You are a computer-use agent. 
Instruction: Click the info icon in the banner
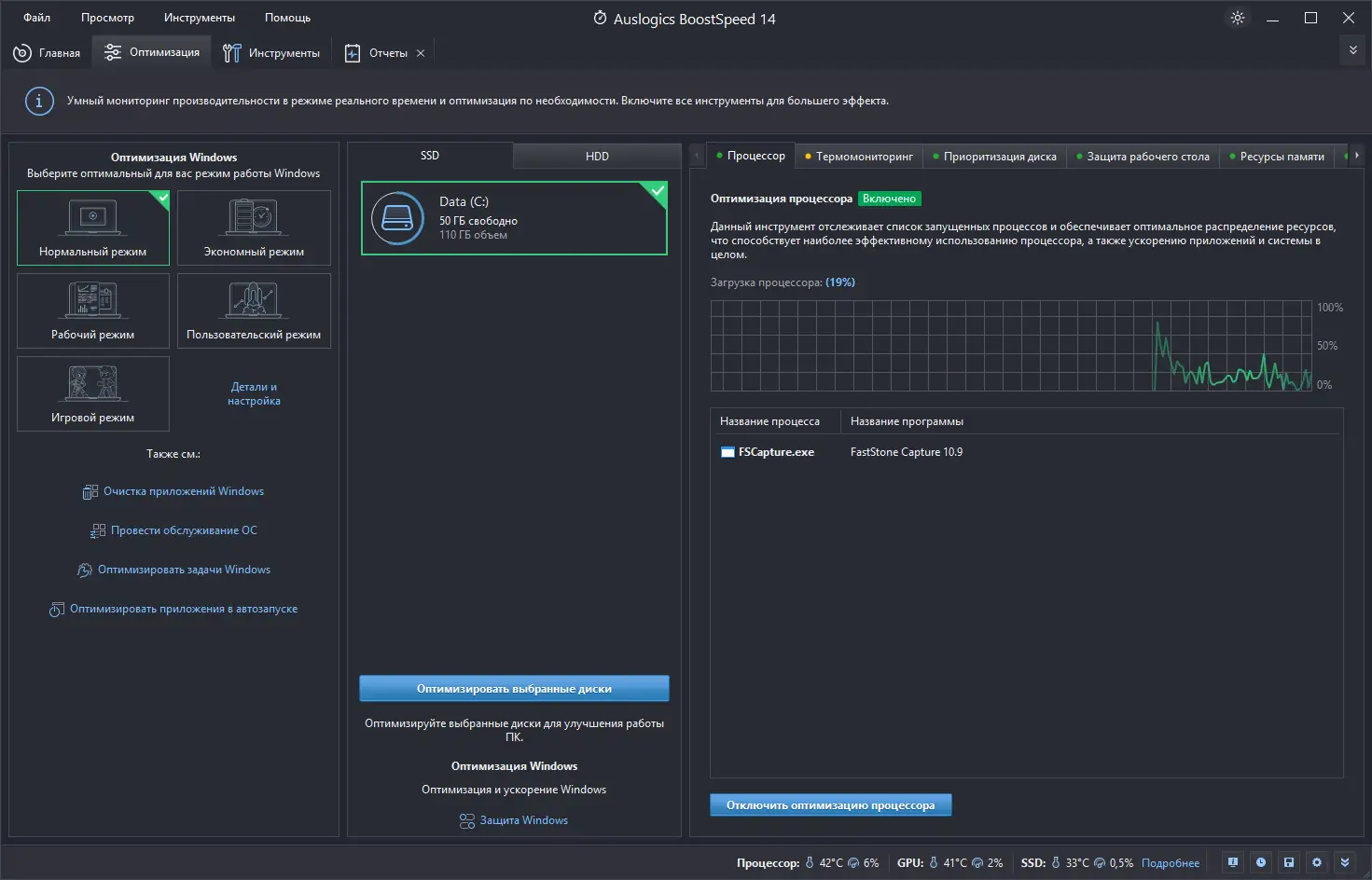coord(39,101)
